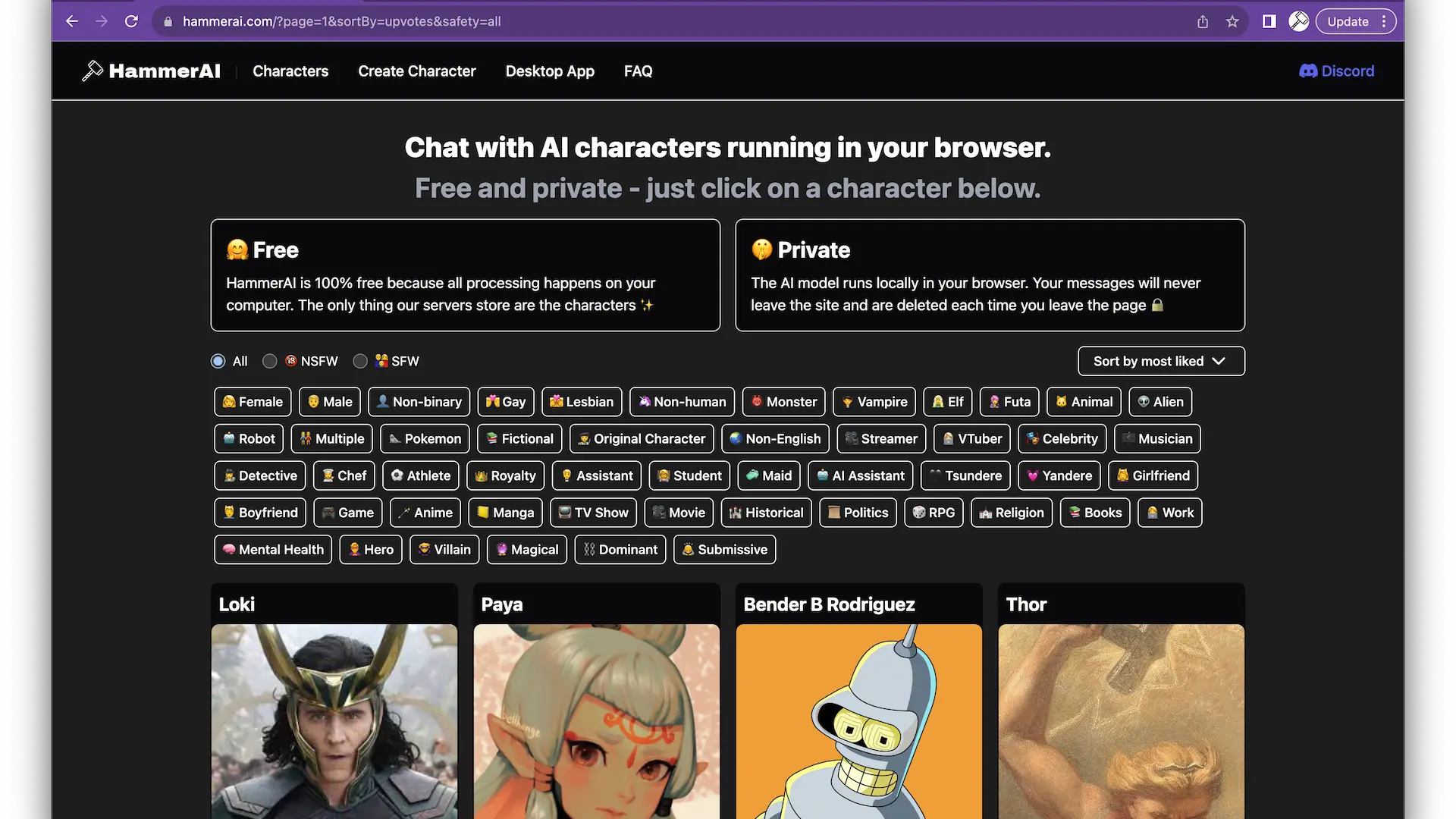This screenshot has width=1456, height=819.
Task: Open the Characters nav item
Action: pyautogui.click(x=290, y=71)
